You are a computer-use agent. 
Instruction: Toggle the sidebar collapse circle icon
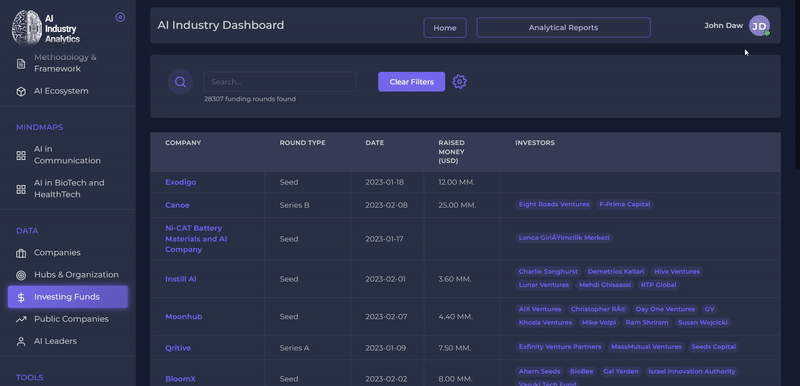[x=120, y=17]
